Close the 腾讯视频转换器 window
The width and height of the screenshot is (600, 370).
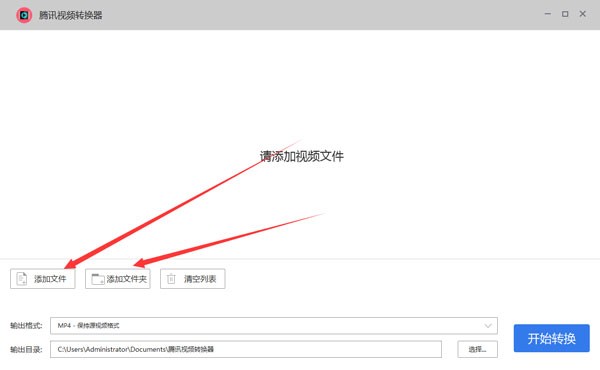click(583, 14)
